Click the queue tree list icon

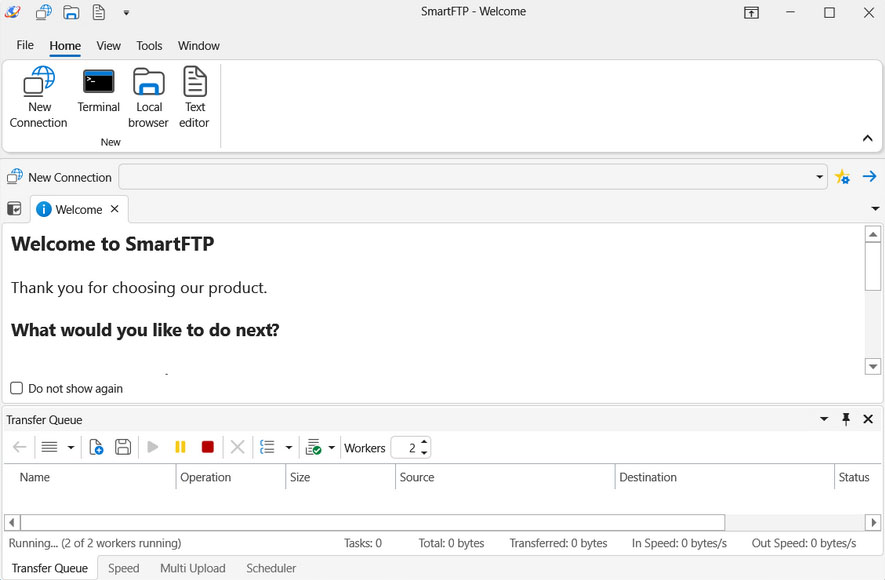pyautogui.click(x=267, y=447)
